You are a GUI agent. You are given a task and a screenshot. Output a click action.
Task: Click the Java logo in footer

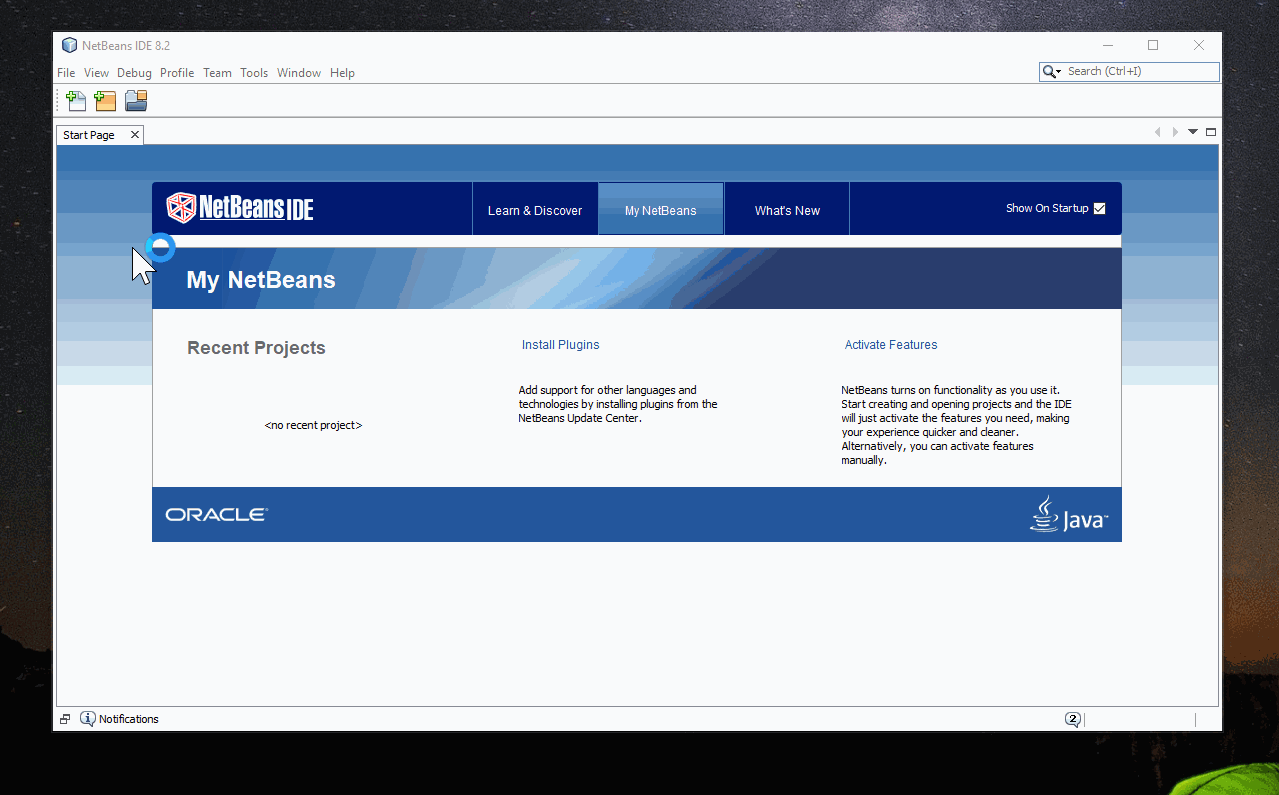point(1069,514)
